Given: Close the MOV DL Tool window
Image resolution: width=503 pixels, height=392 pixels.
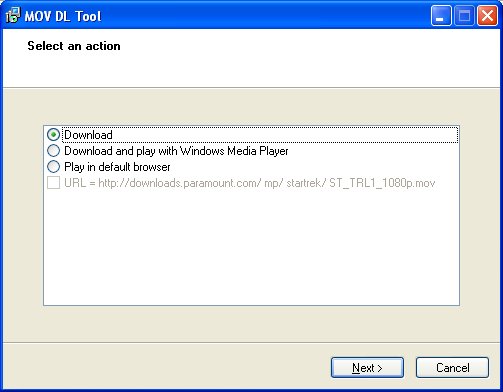Looking at the screenshot, I should [x=487, y=15].
